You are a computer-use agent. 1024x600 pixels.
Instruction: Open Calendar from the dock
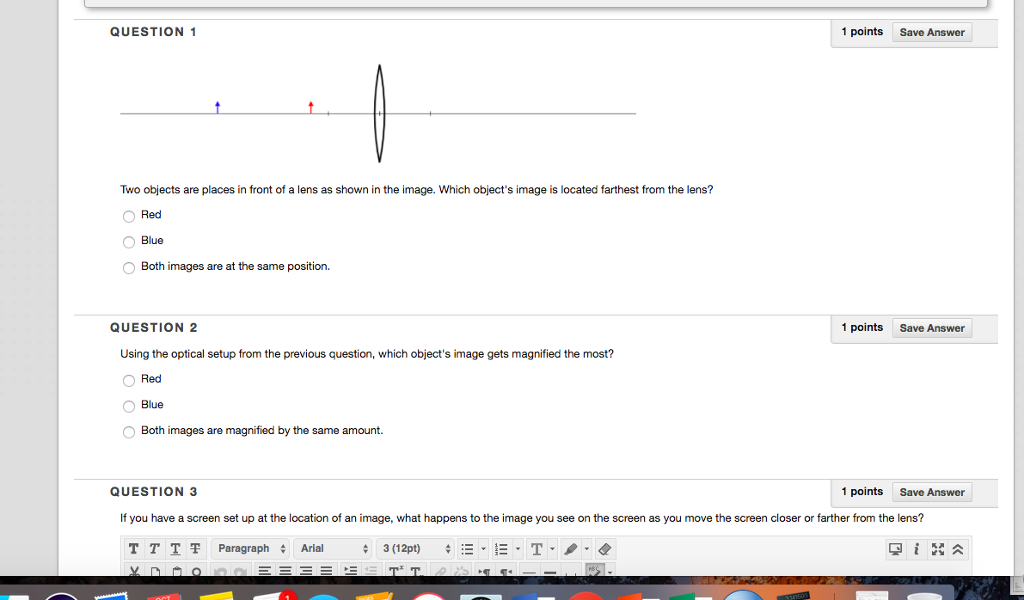163,595
